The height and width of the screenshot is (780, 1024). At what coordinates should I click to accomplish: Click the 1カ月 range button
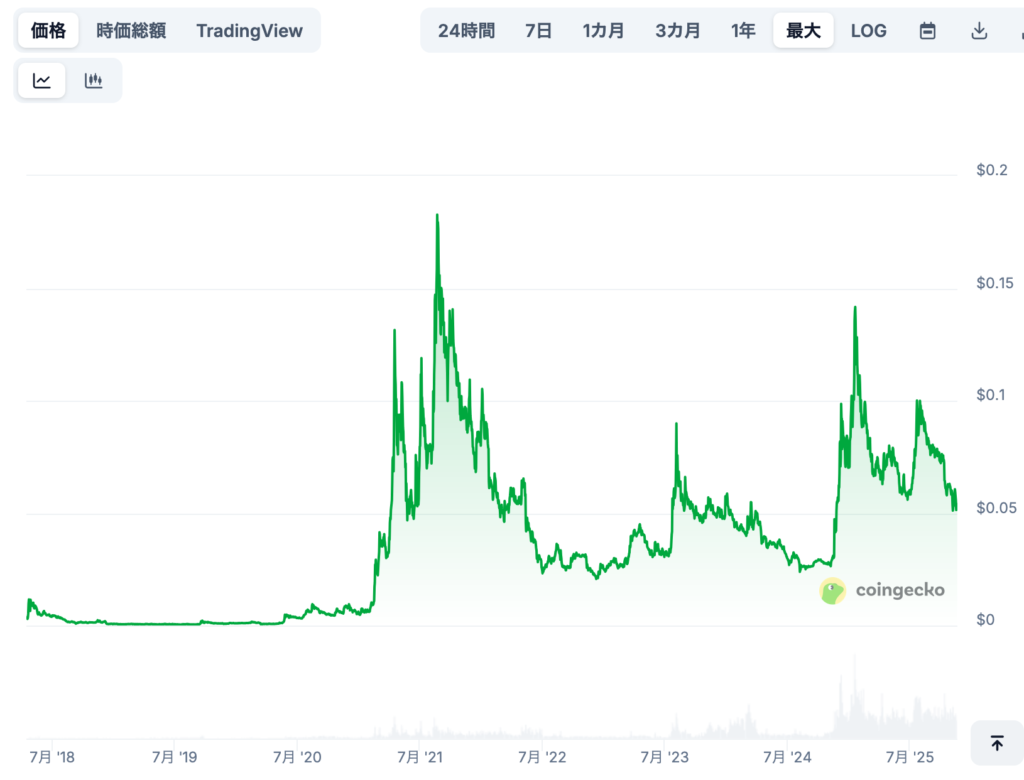click(603, 30)
